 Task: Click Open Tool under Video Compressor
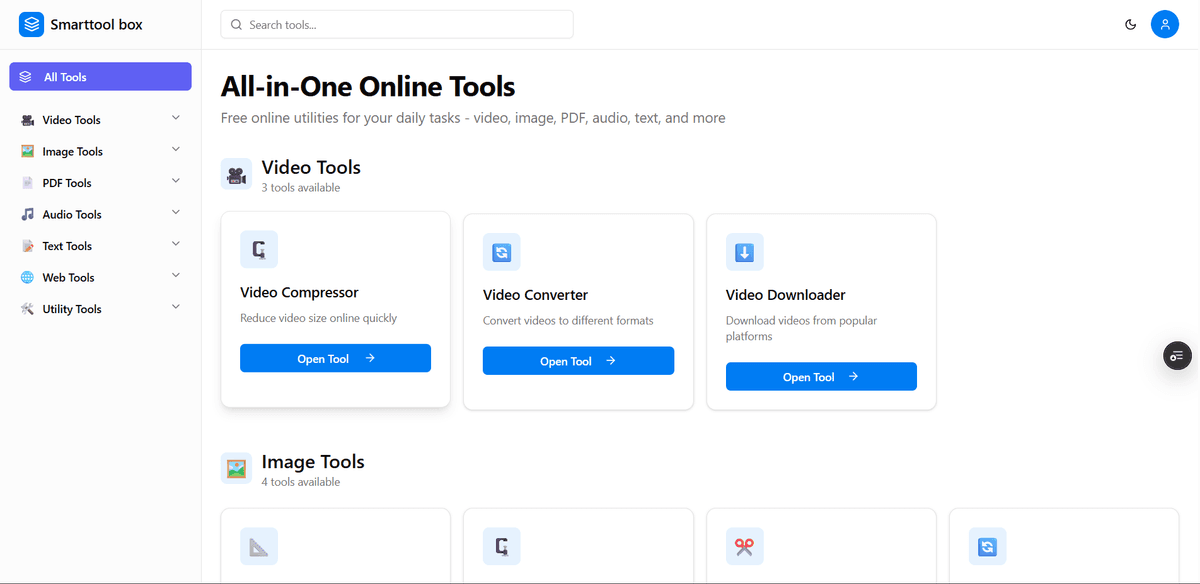click(335, 357)
